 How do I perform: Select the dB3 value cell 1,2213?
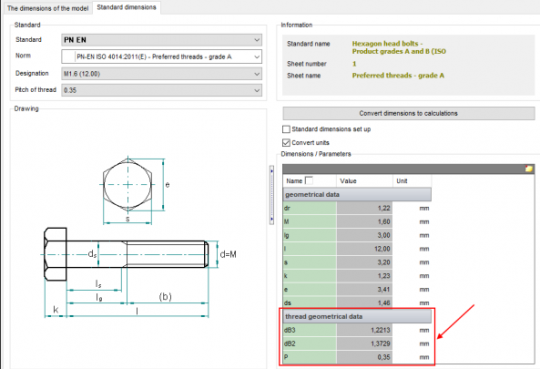(x=364, y=330)
